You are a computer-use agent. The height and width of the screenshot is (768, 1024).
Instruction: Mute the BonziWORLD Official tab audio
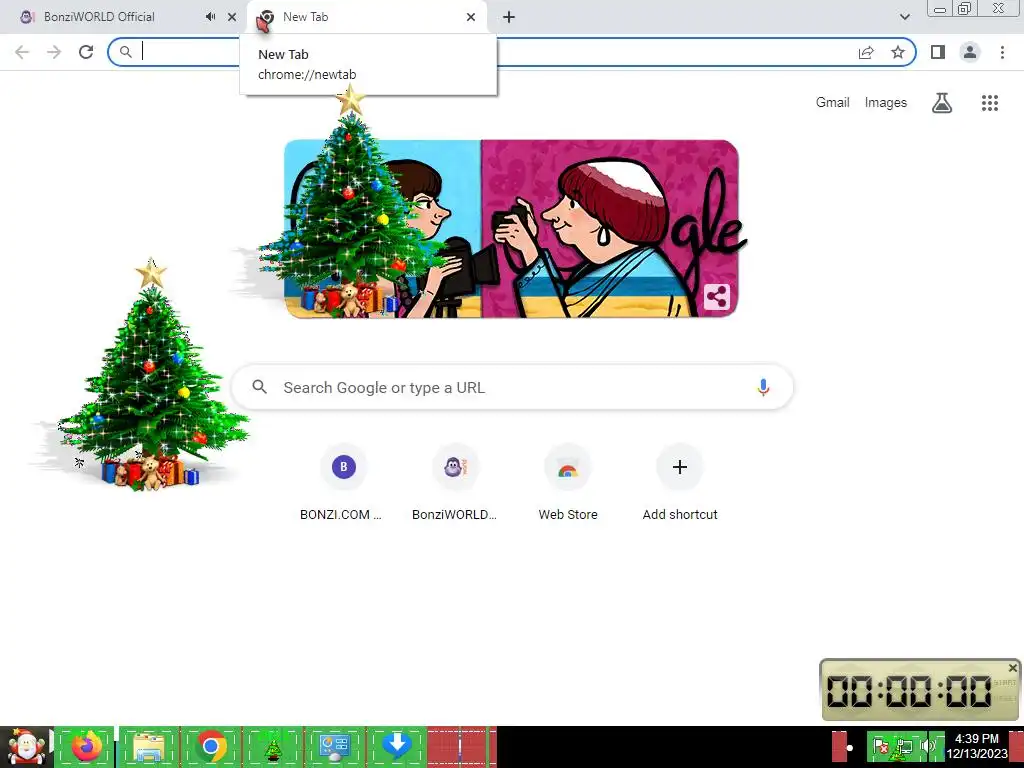[x=210, y=17]
